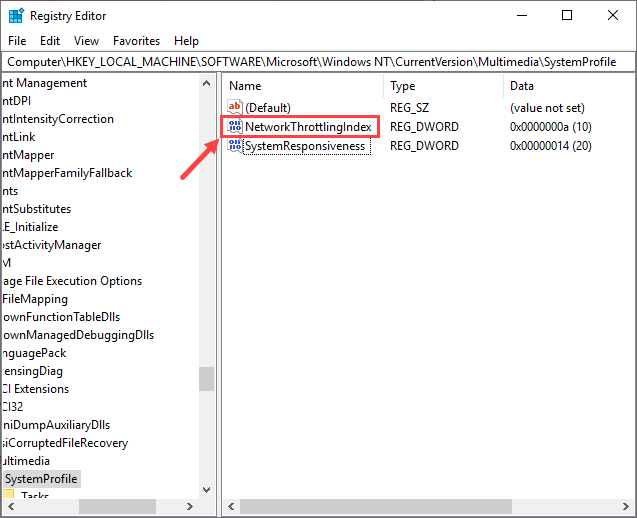Select the IniFileMapping tree key

point(35,299)
